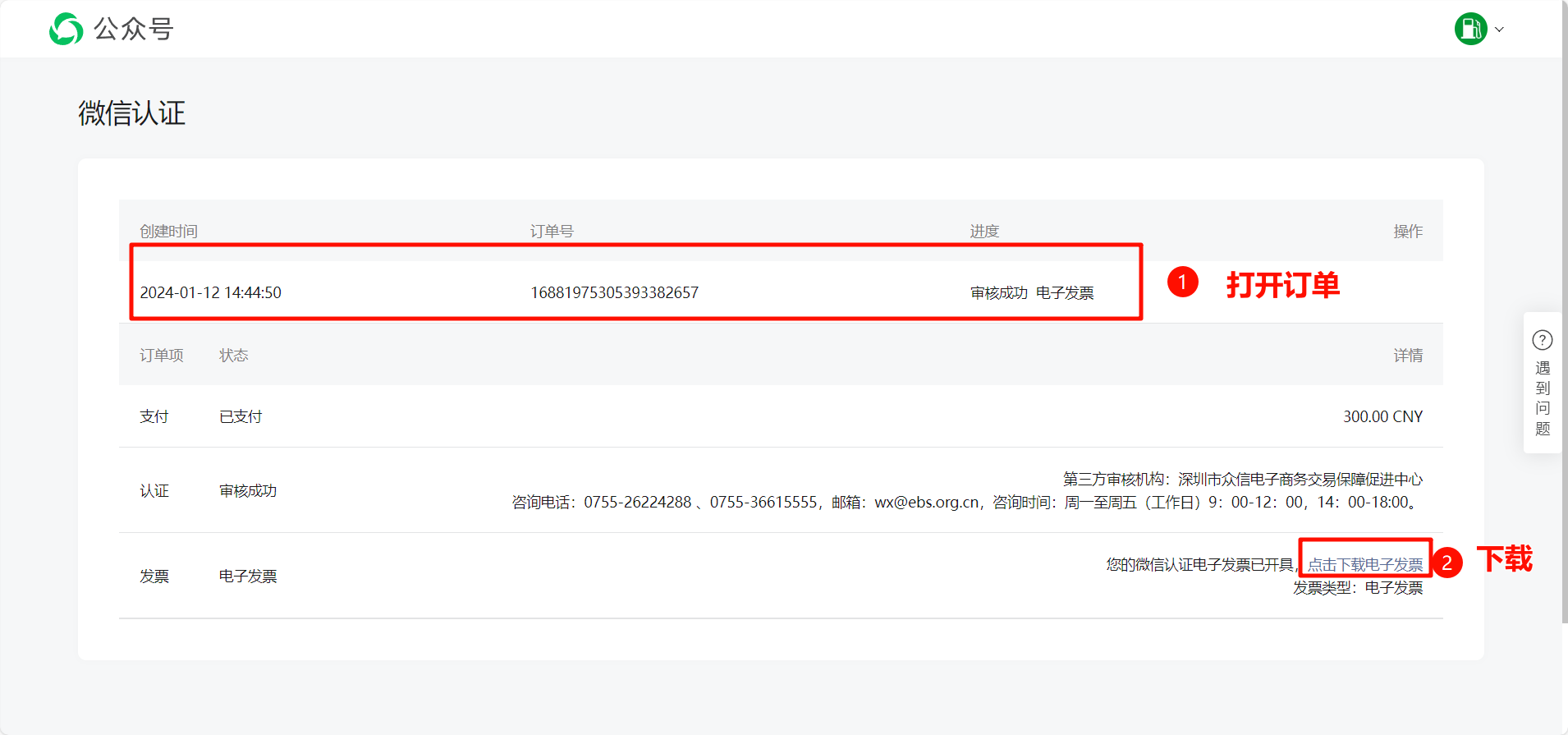The height and width of the screenshot is (735, 1568).
Task: Click the 审核成功 status in 认证 row
Action: coord(248,490)
